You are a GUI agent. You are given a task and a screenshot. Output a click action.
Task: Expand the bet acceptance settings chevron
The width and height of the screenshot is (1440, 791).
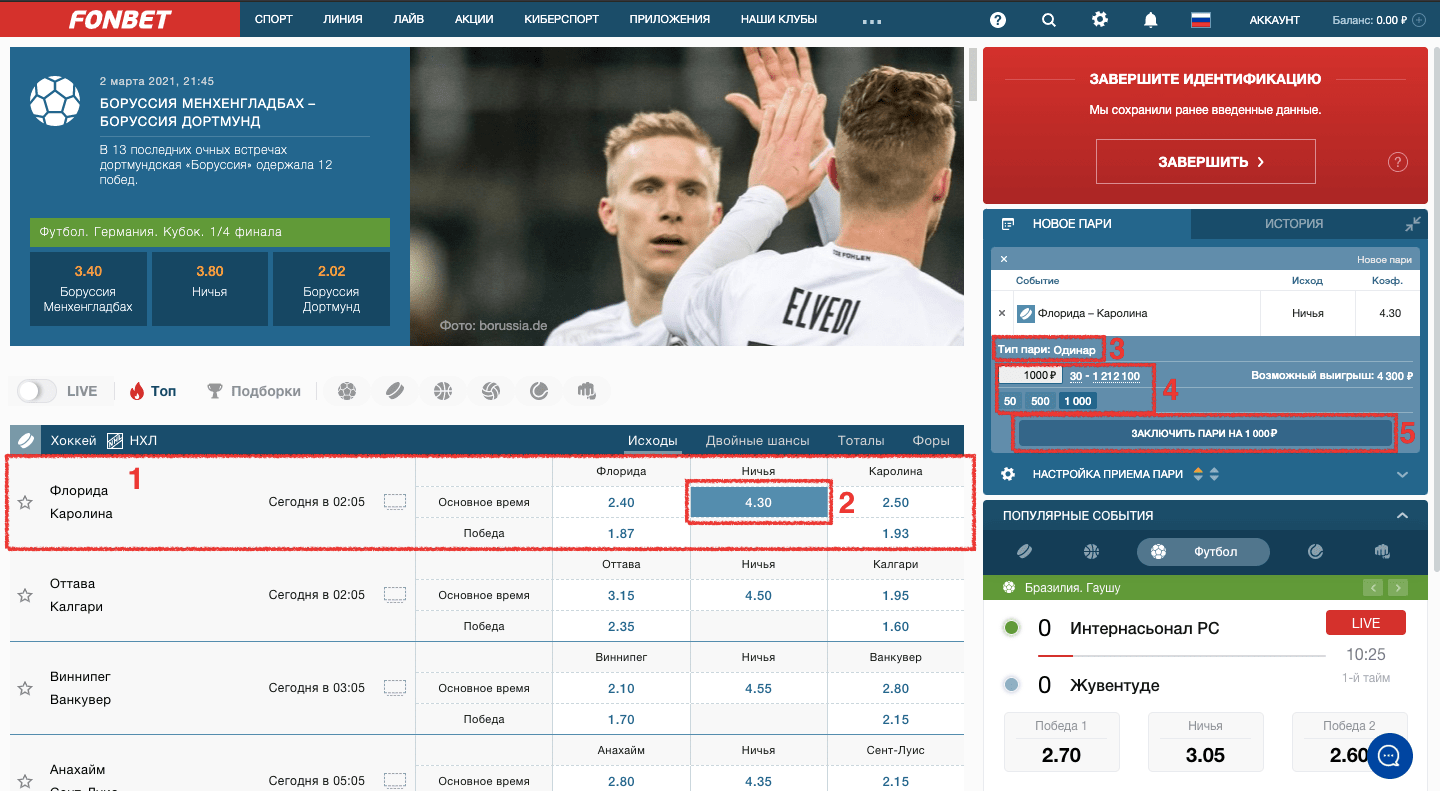point(1402,474)
